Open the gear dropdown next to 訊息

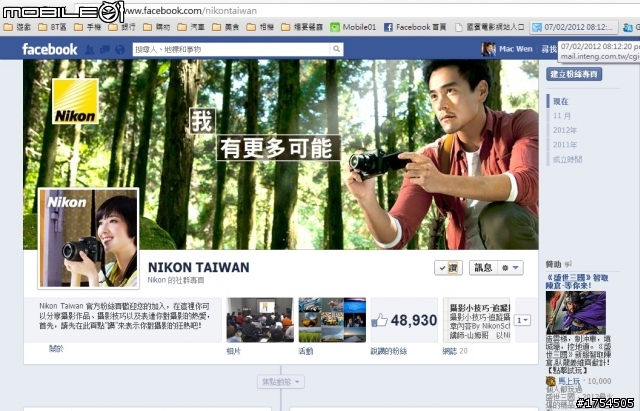pyautogui.click(x=510, y=268)
